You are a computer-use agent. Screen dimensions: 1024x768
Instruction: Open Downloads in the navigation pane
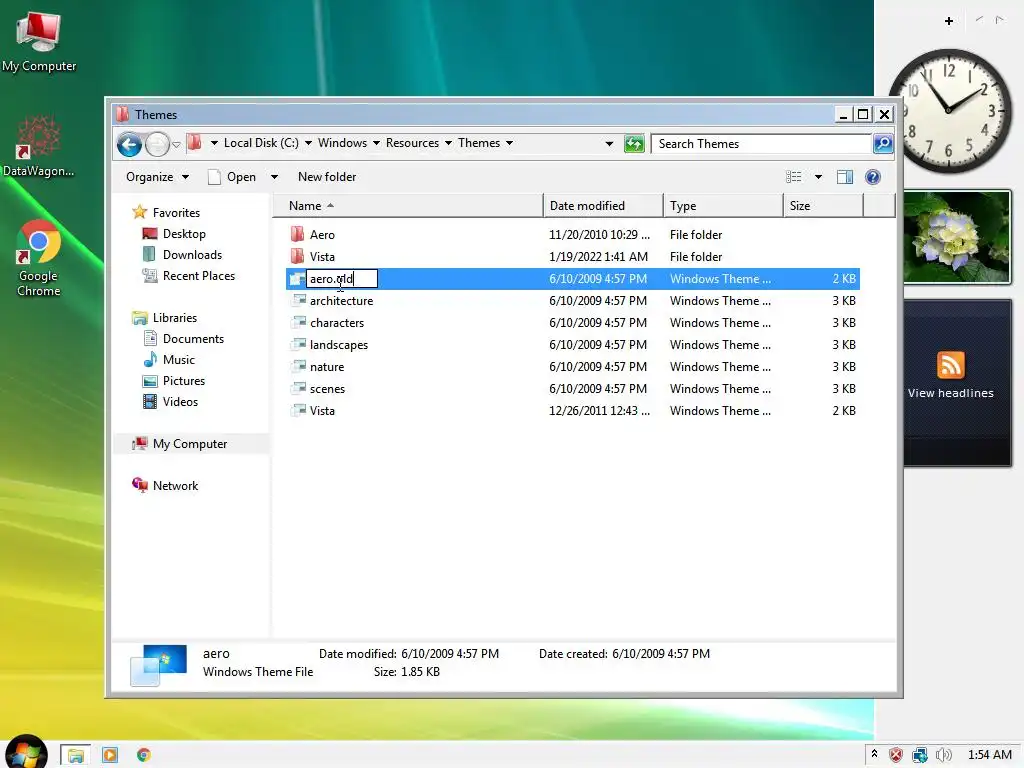pyautogui.click(x=182, y=255)
